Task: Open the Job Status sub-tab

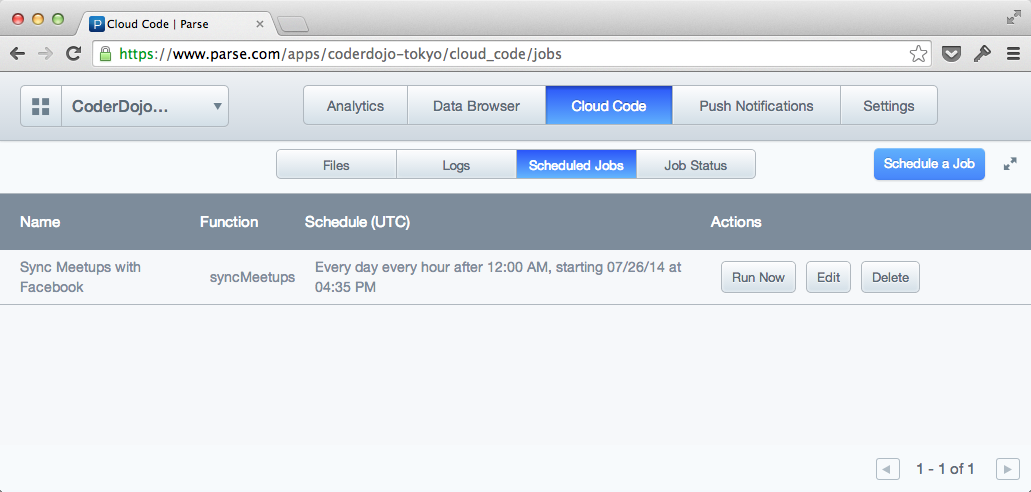Action: pyautogui.click(x=696, y=164)
